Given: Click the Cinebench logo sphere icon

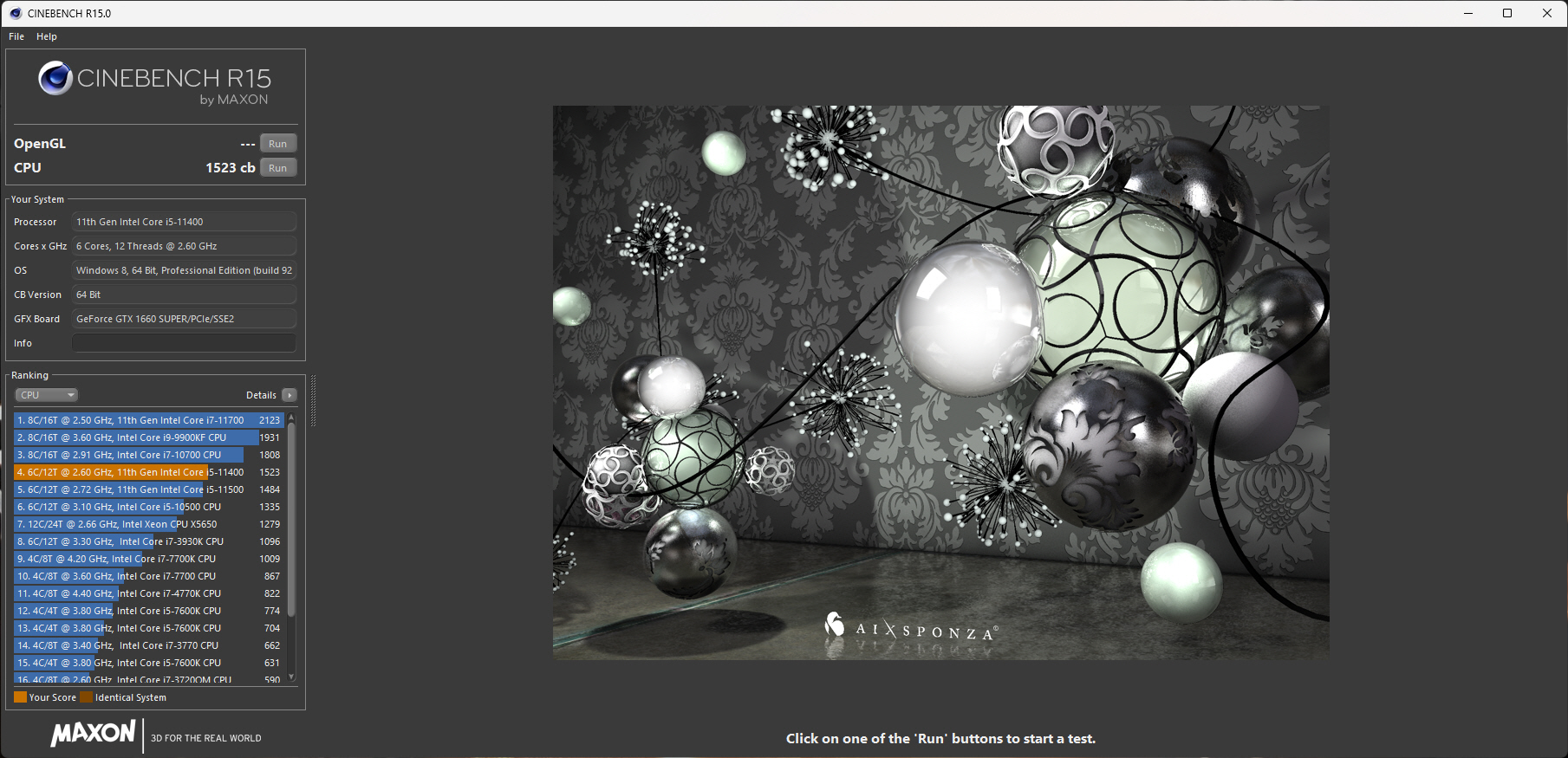Looking at the screenshot, I should point(55,78).
